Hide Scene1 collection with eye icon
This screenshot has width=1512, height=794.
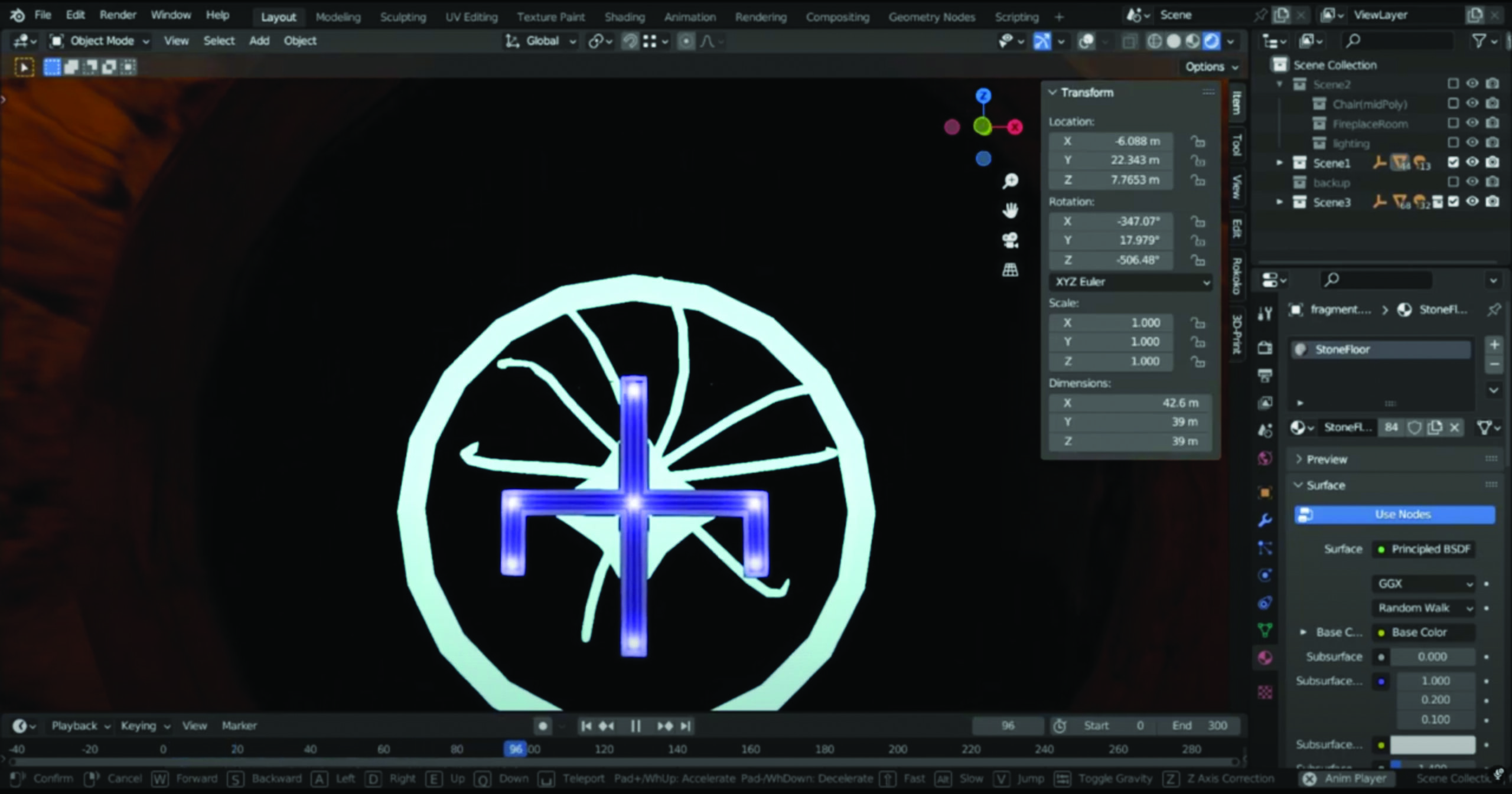1472,162
